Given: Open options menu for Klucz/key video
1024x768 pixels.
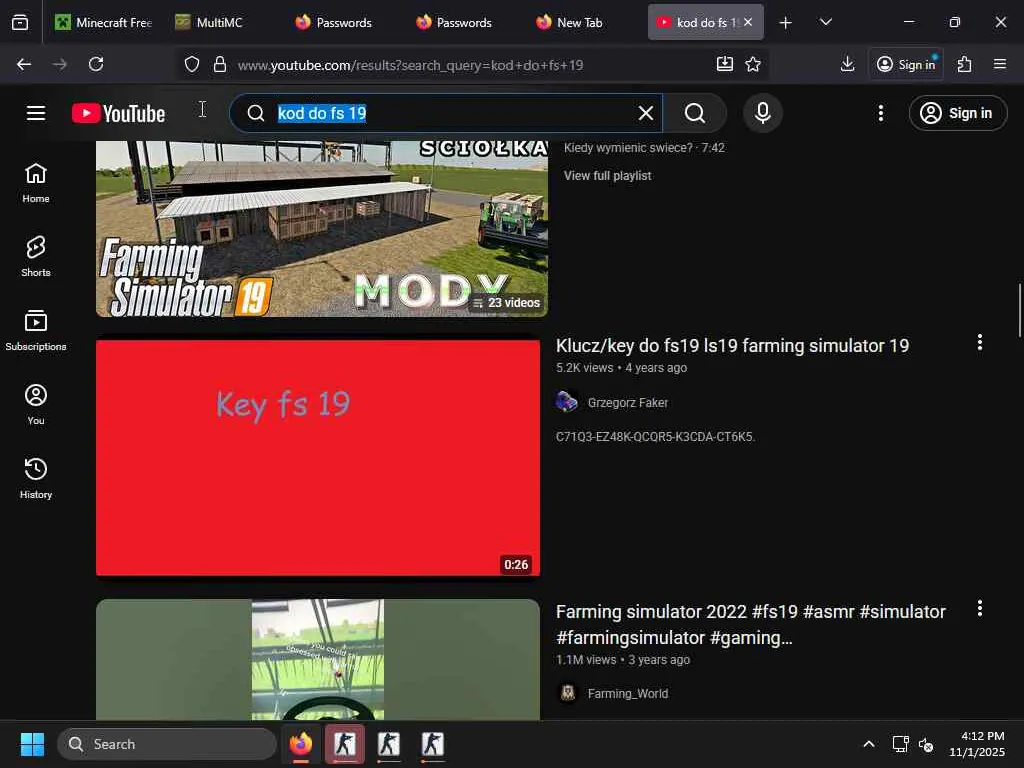Looking at the screenshot, I should click(979, 342).
